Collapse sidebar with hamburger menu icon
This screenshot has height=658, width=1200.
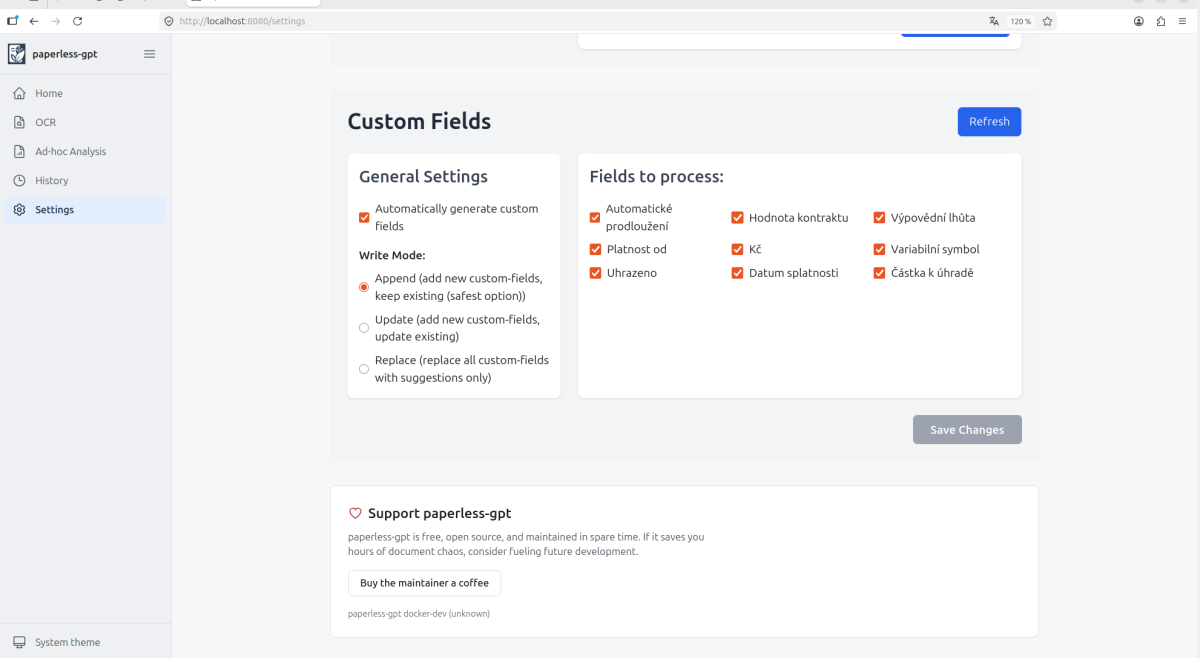[x=150, y=54]
